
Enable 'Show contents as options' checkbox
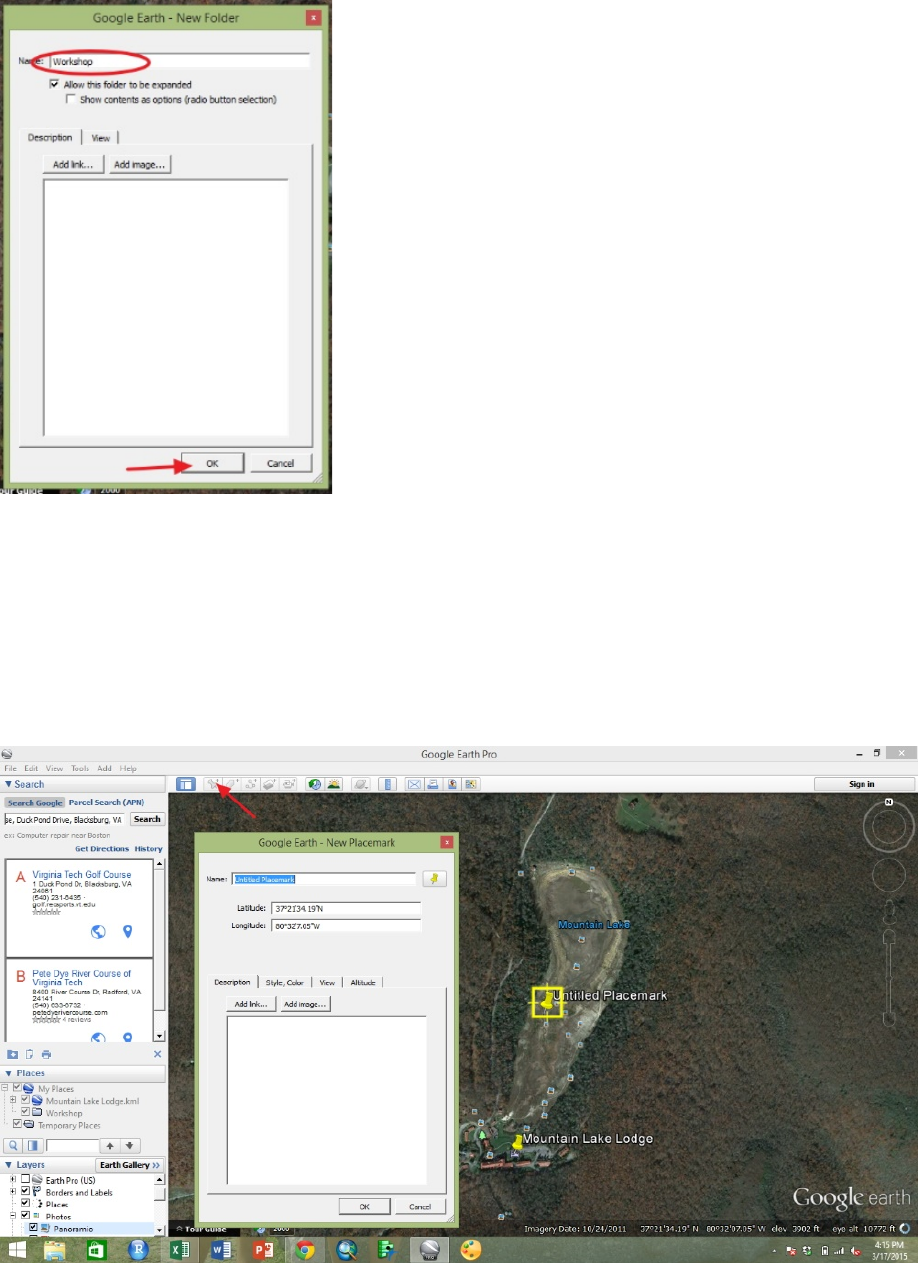[70, 99]
